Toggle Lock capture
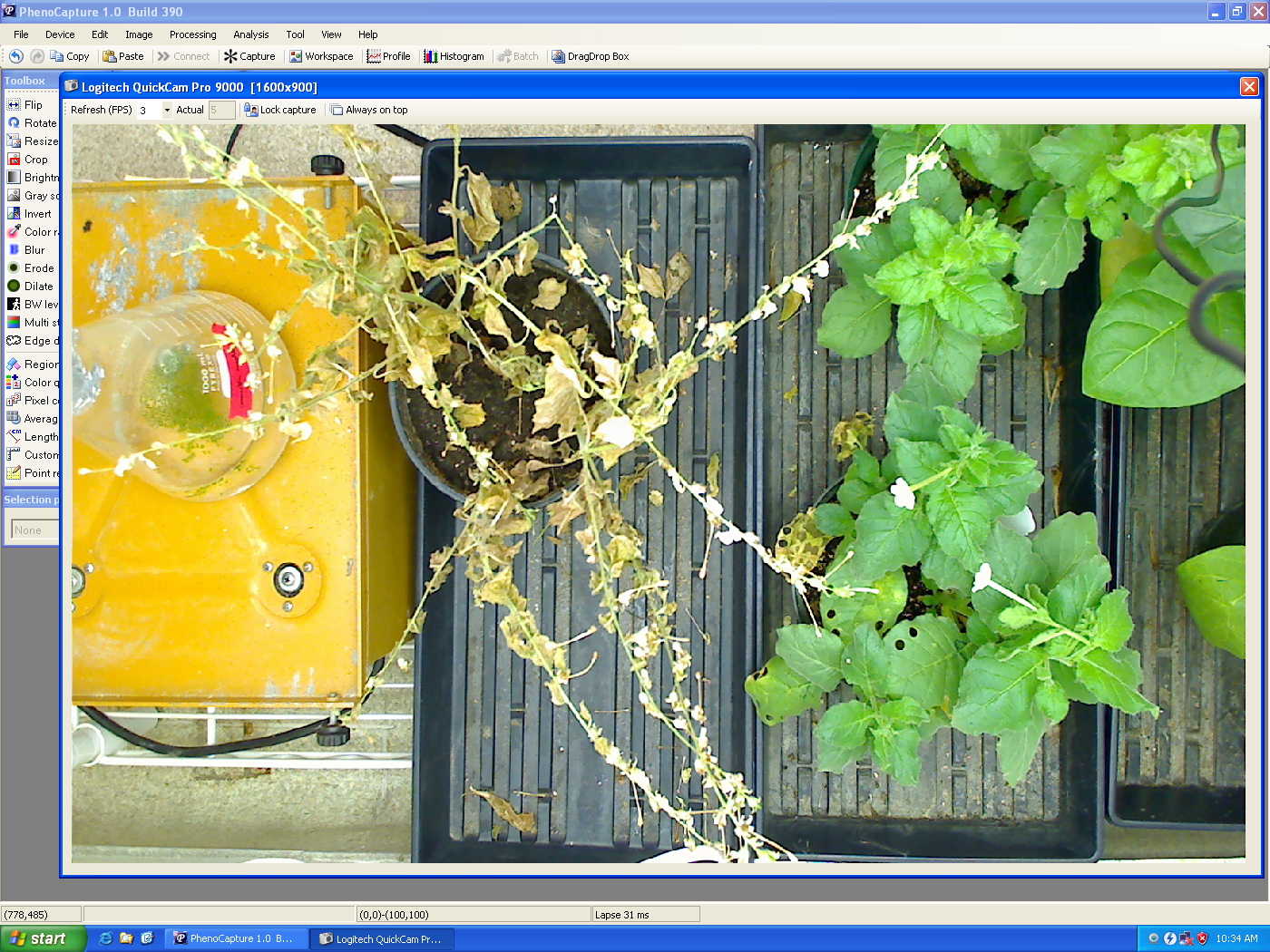The width and height of the screenshot is (1270, 952). [x=280, y=110]
